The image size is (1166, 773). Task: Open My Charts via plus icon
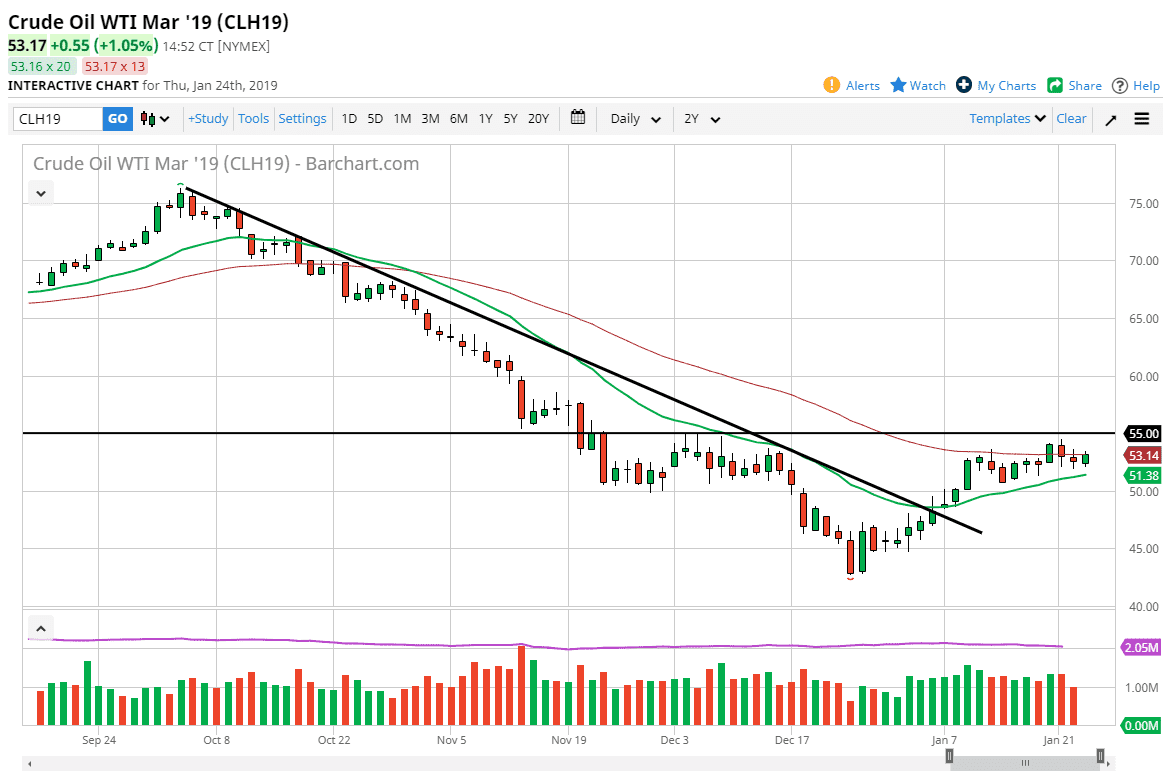964,85
